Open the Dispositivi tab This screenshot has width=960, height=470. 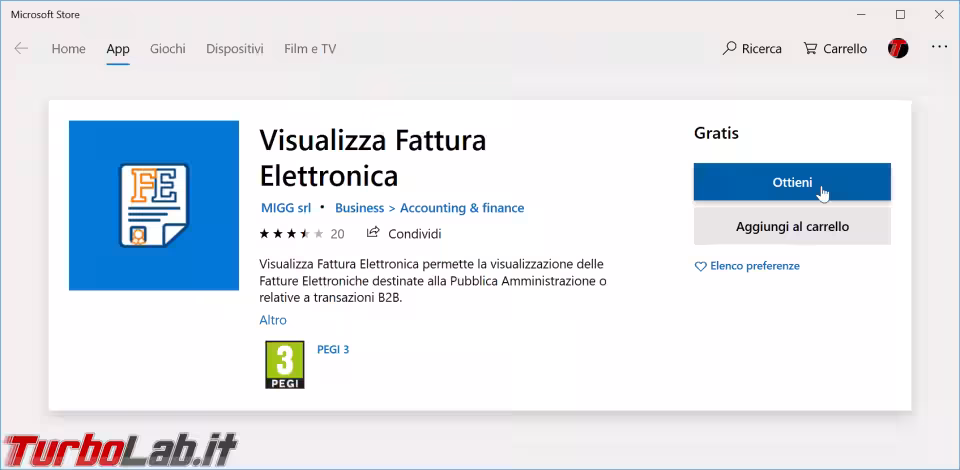coord(234,49)
